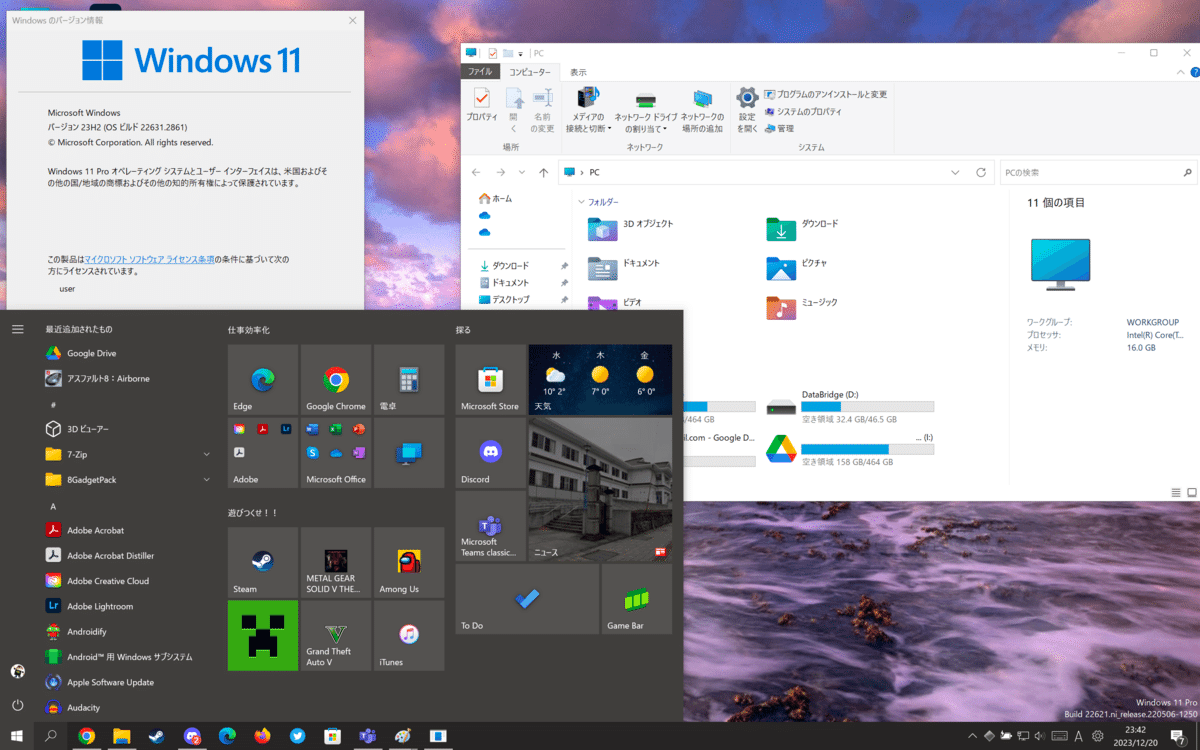Image resolution: width=1200 pixels, height=750 pixels.
Task: Switch Explorer to large icons view toggle
Action: (x=1191, y=493)
